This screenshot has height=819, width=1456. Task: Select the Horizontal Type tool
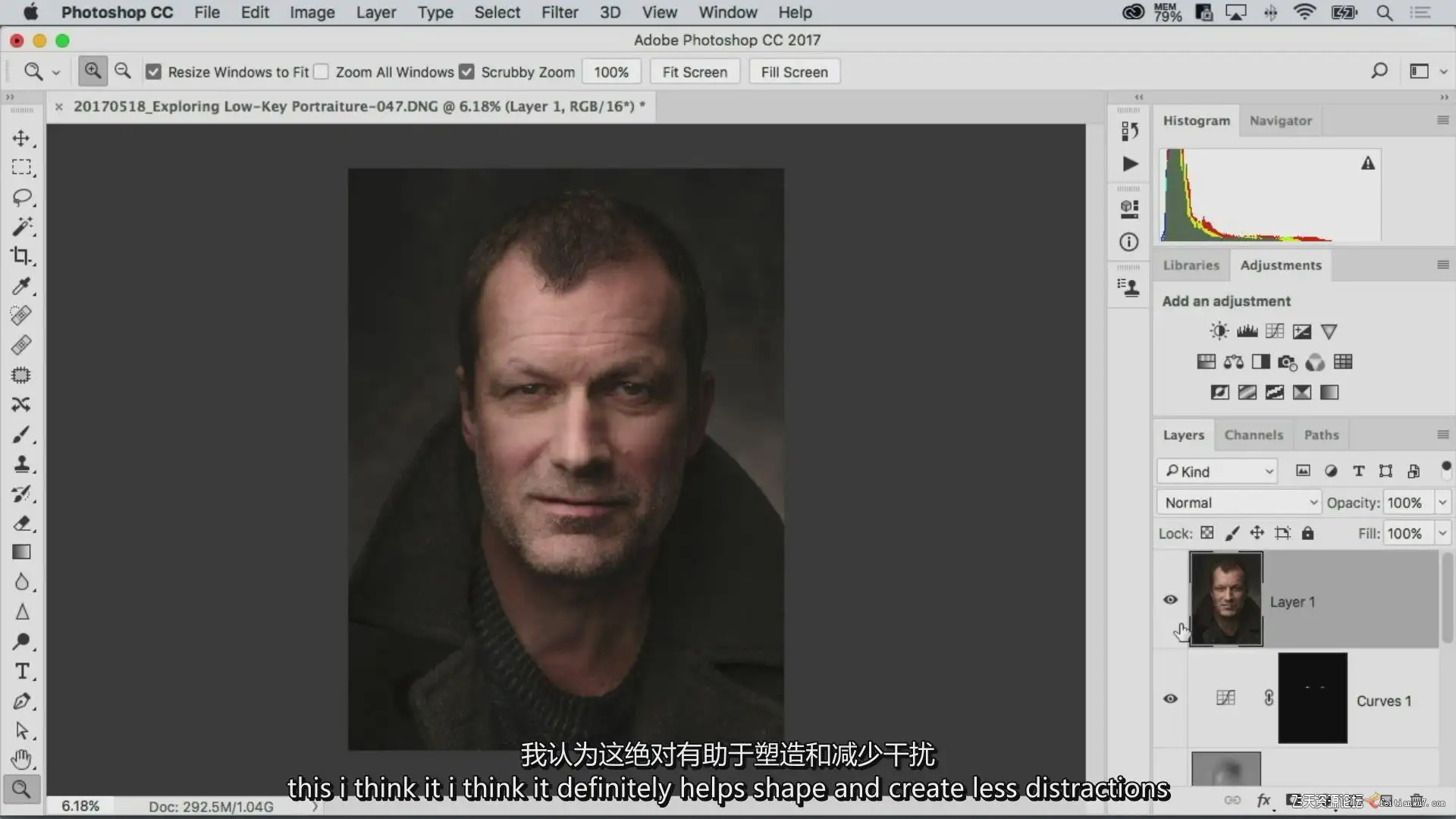click(21, 671)
